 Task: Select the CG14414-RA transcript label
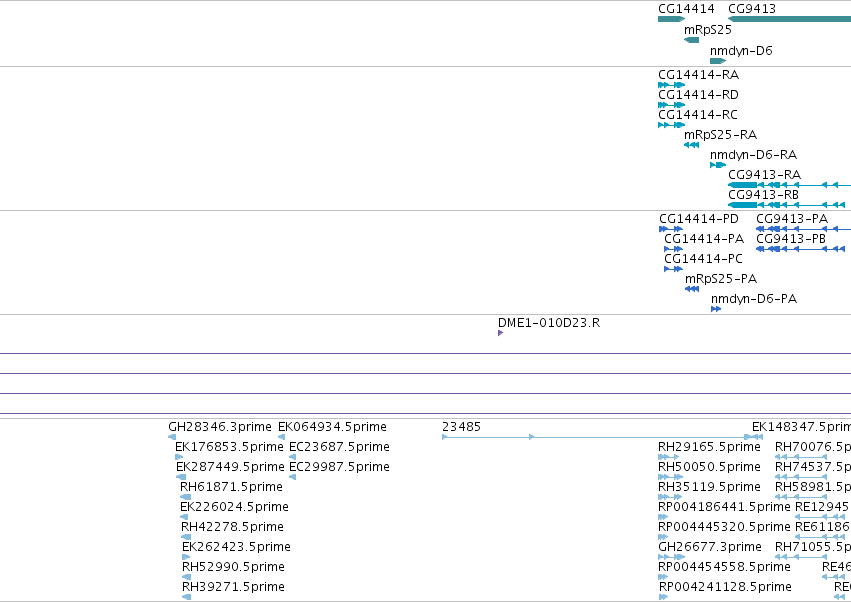coord(698,74)
